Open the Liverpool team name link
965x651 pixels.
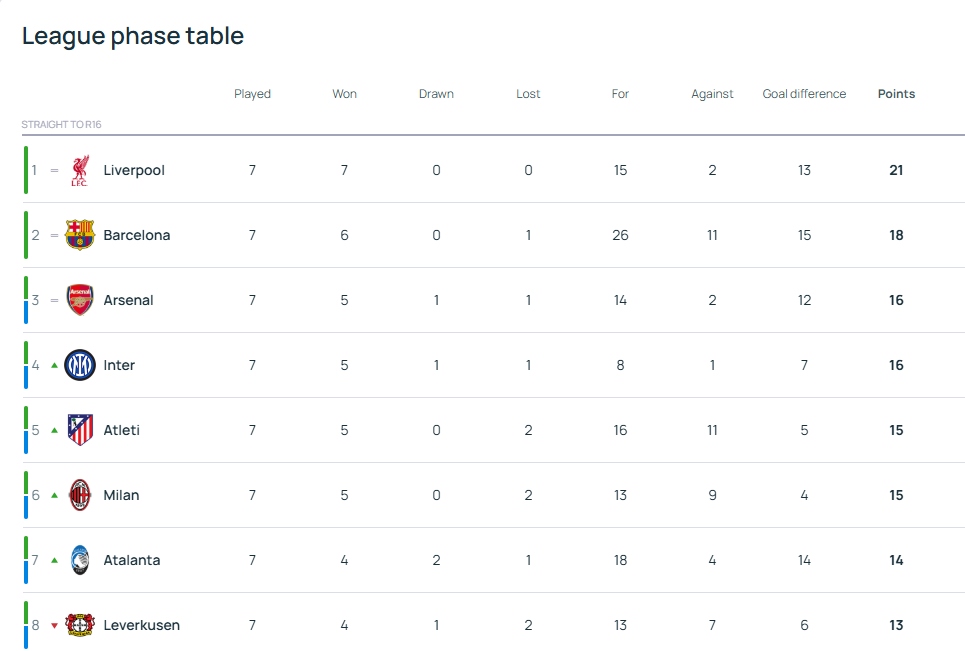134,170
